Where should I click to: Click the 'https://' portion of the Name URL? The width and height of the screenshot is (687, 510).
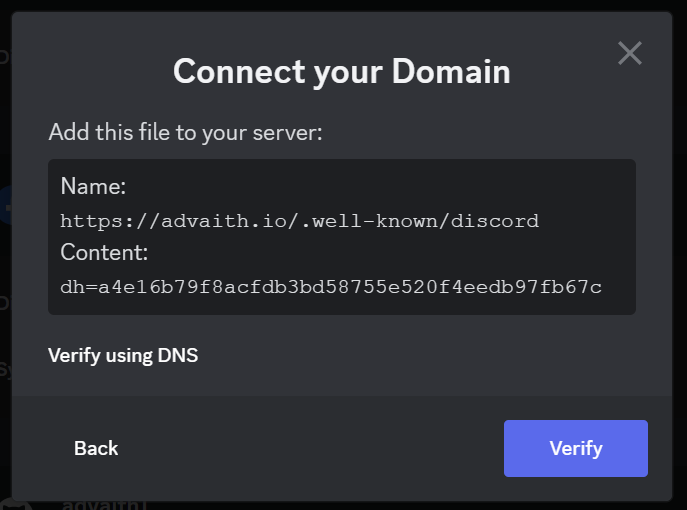click(x=110, y=221)
